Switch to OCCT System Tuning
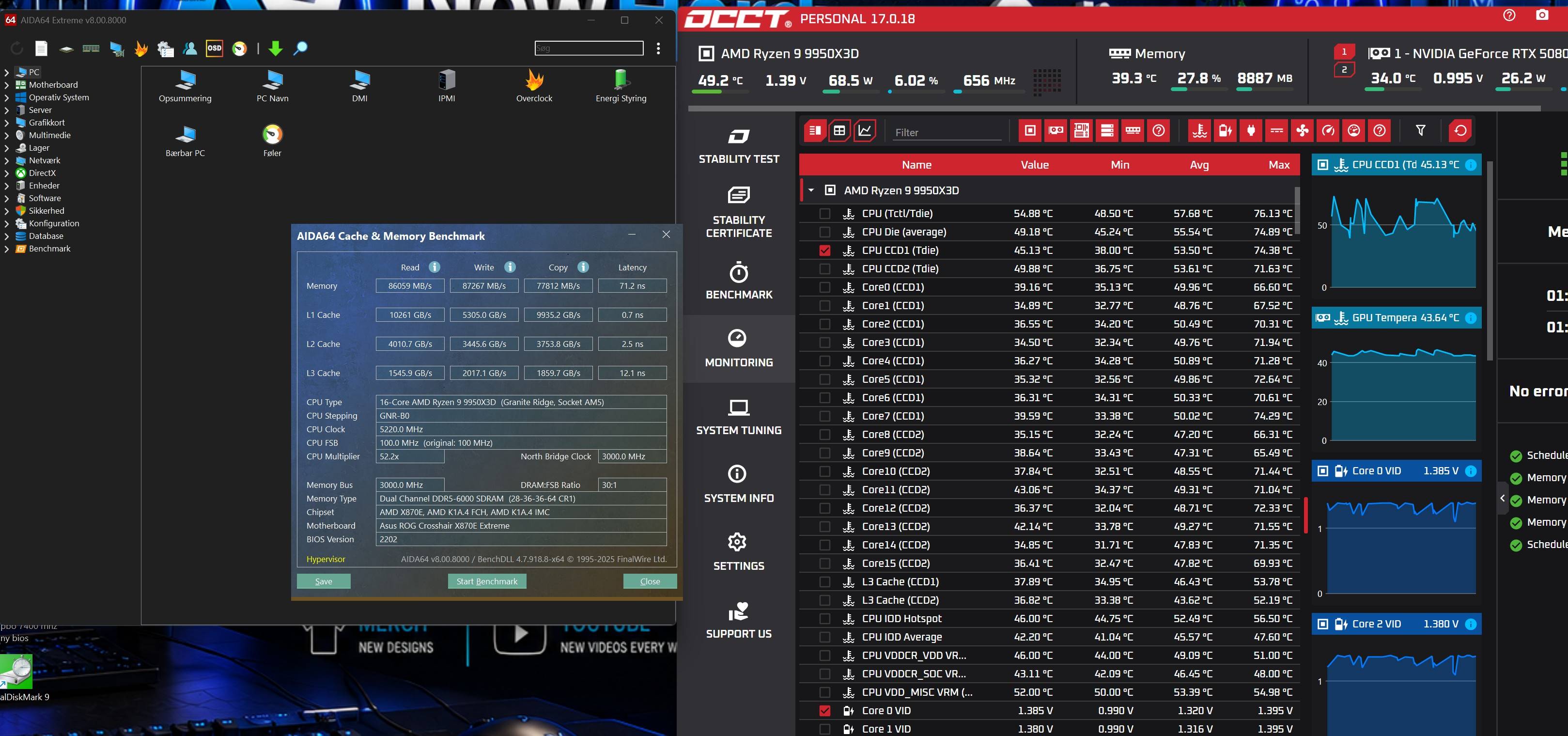This screenshot has height=736, width=1568. 739,417
